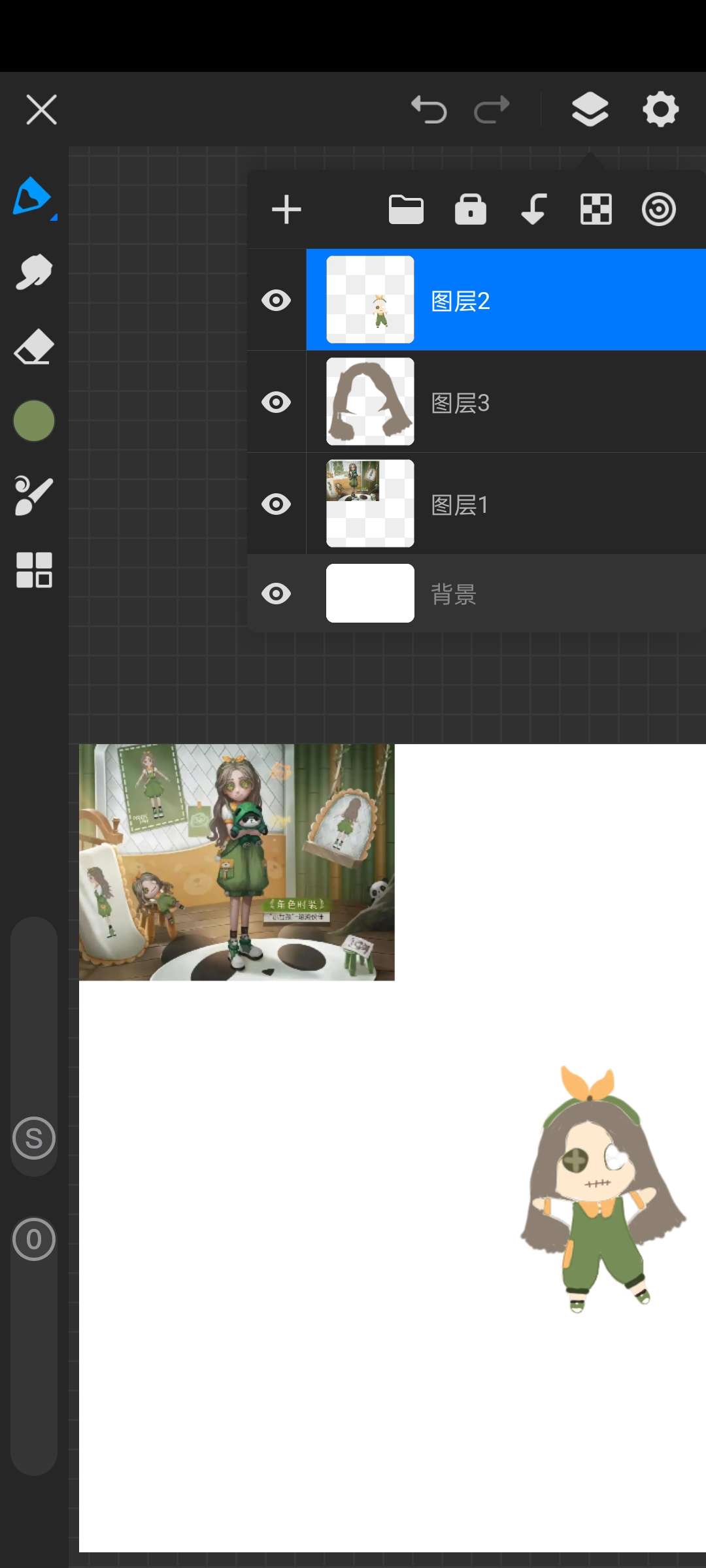
Task: Toggle alpha lock checkerboard icon
Action: tap(596, 210)
